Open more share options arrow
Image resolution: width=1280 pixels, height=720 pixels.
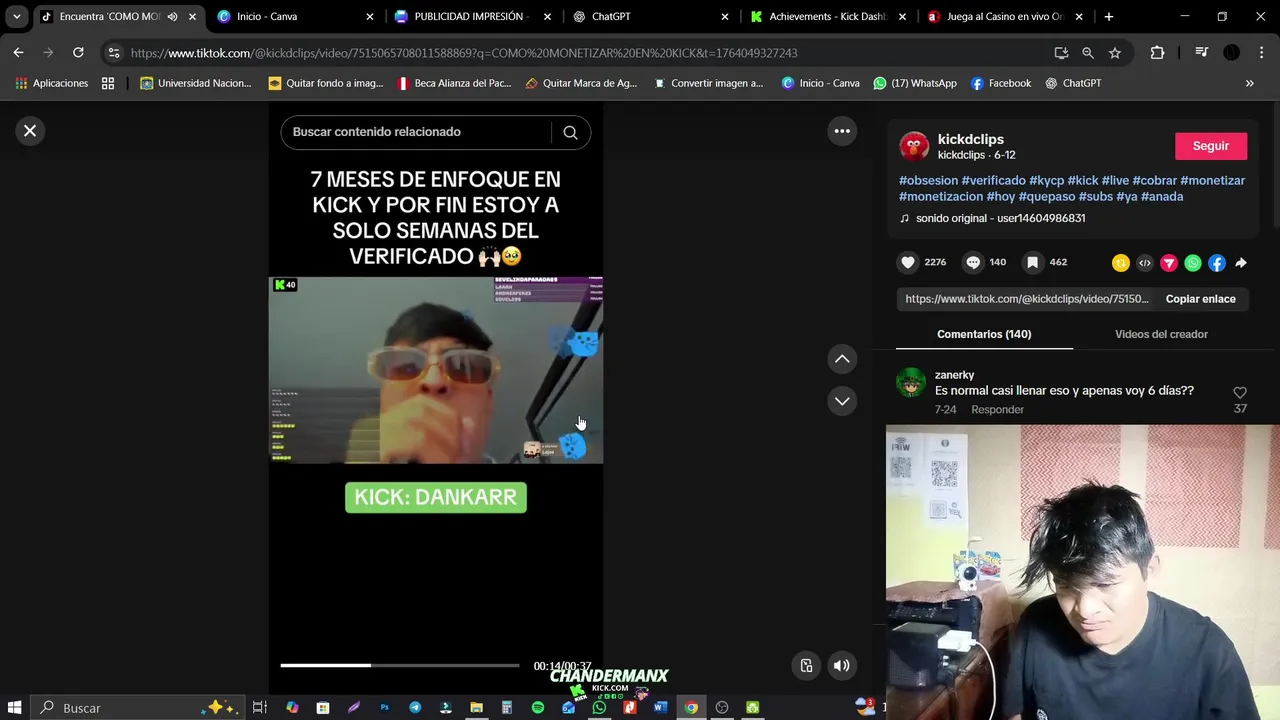click(1241, 263)
